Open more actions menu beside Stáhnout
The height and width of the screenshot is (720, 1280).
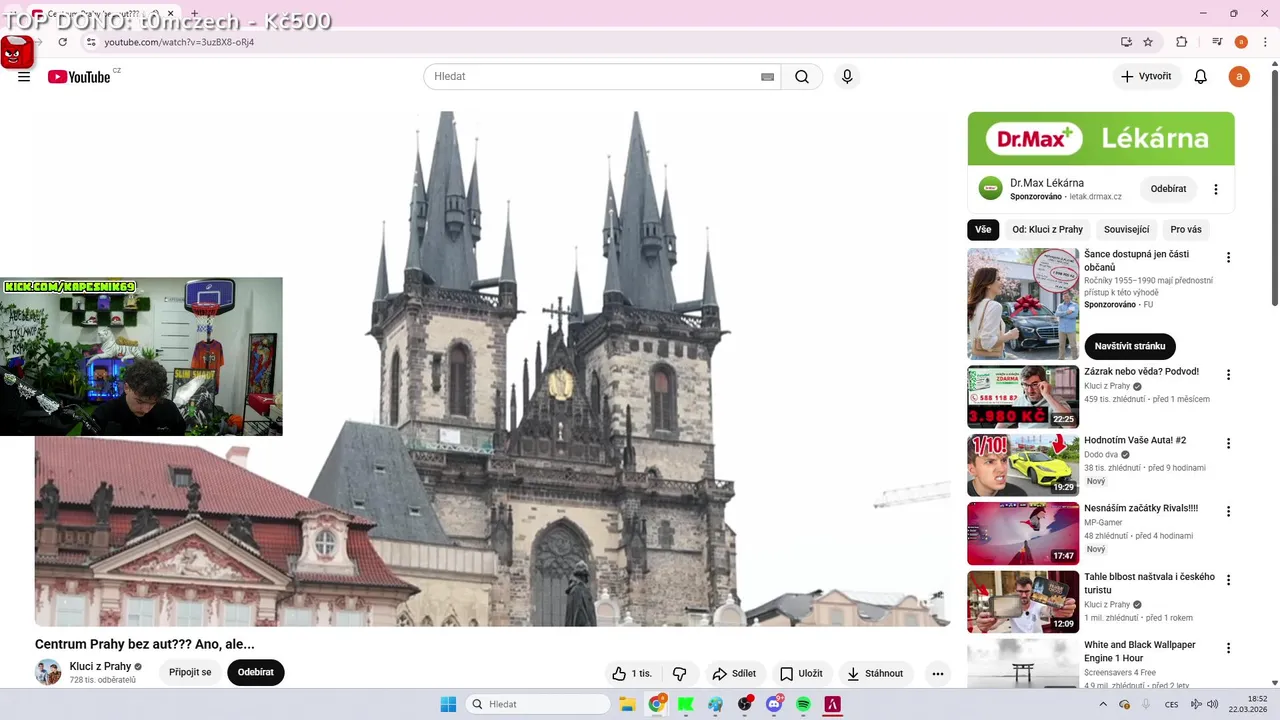coord(937,674)
